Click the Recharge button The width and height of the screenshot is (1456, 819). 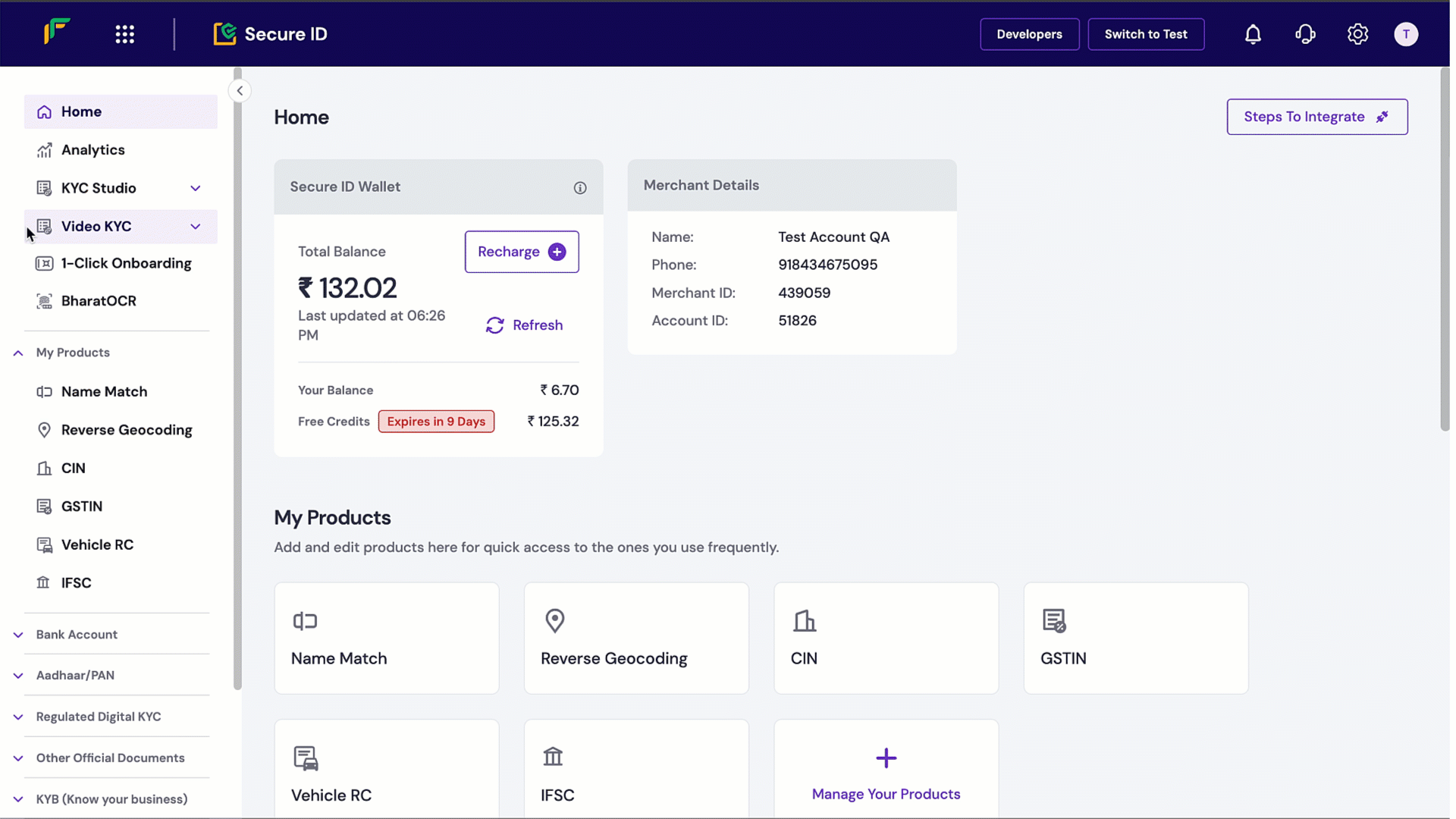[521, 252]
